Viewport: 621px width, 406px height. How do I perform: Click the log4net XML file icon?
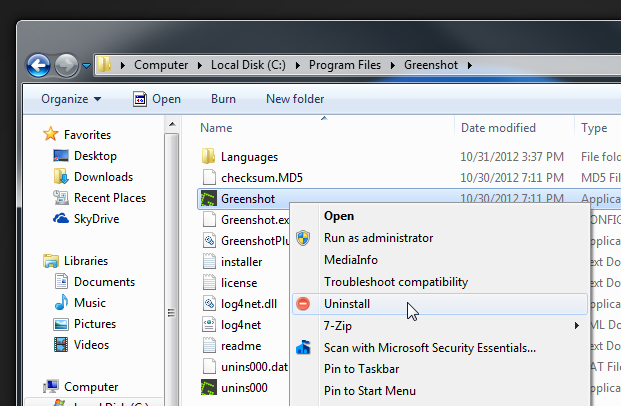click(x=209, y=324)
